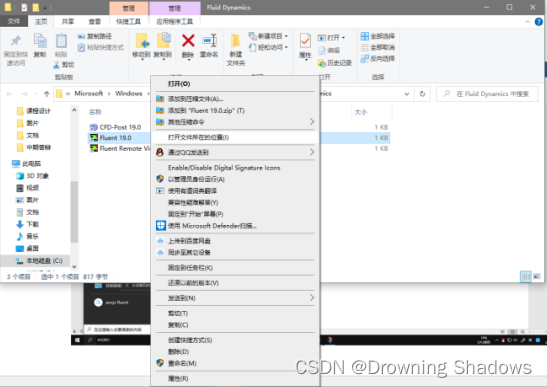Expand the Open button dropdown in the ribbon
This screenshot has height=387, width=547.
343,38
